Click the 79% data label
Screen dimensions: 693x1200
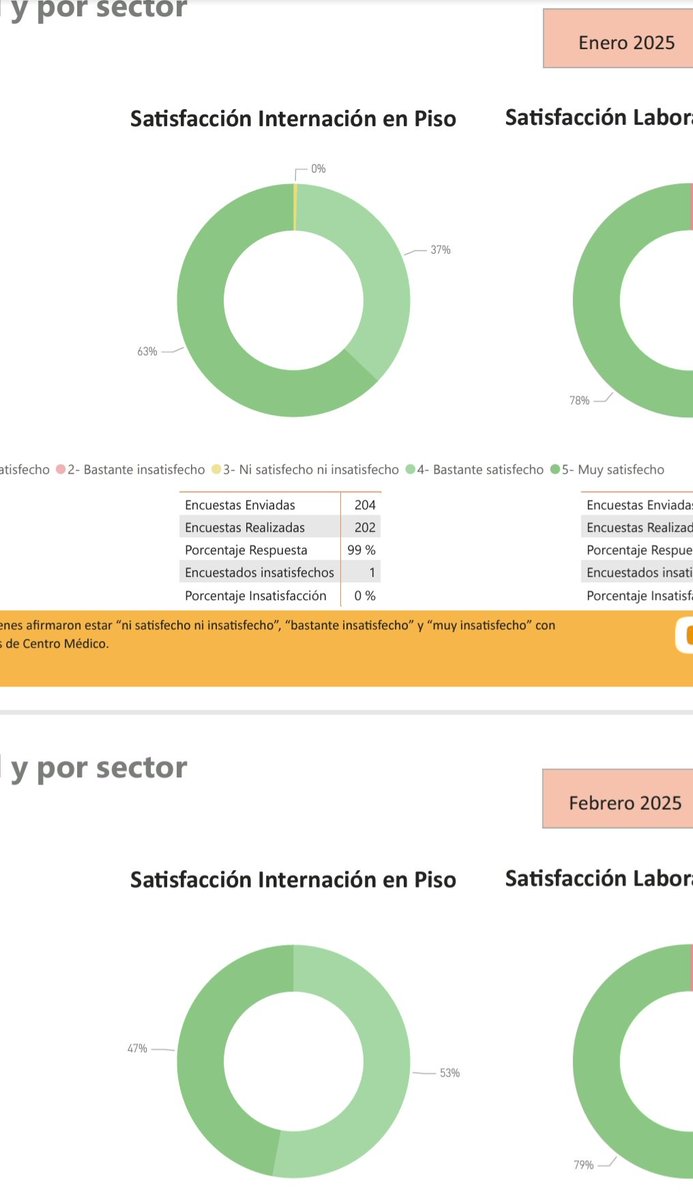click(x=583, y=1165)
